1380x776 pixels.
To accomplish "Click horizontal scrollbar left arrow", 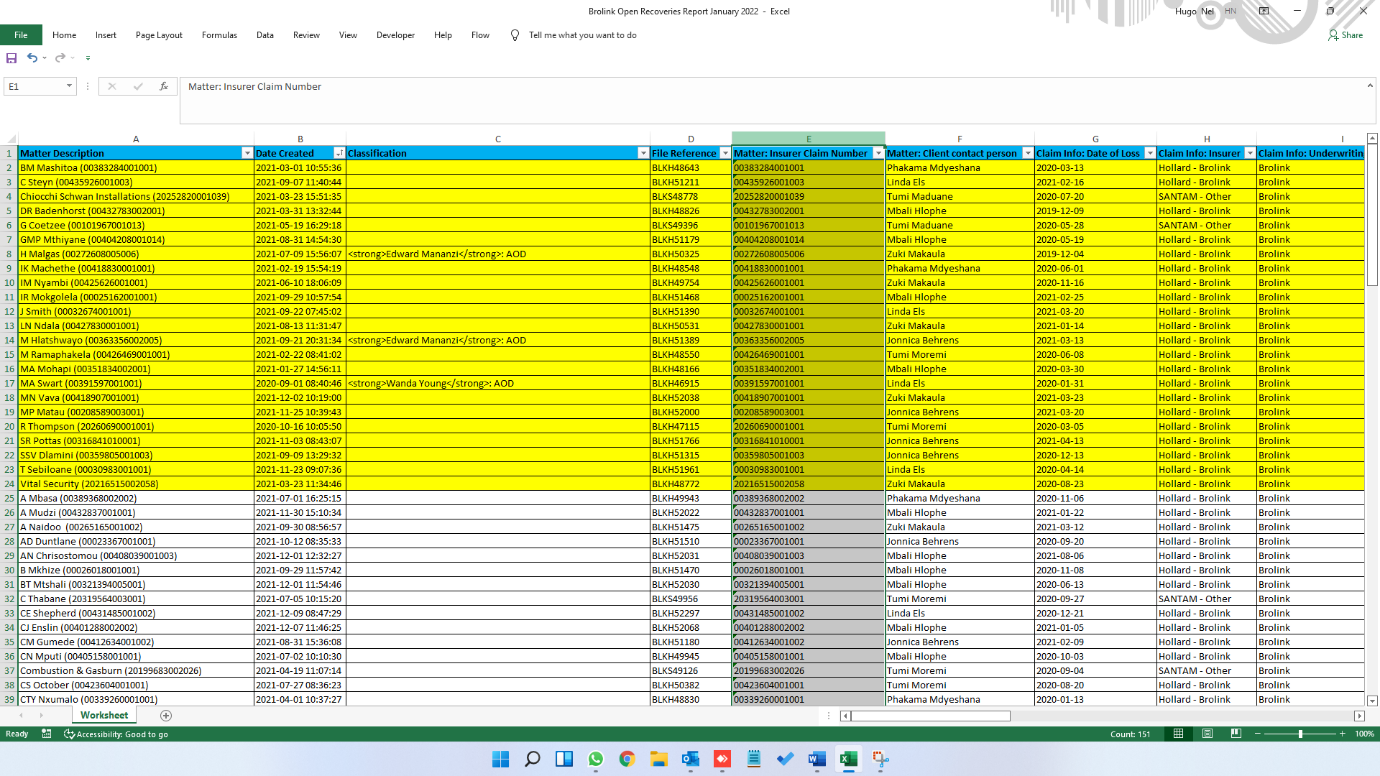I will pyautogui.click(x=845, y=715).
